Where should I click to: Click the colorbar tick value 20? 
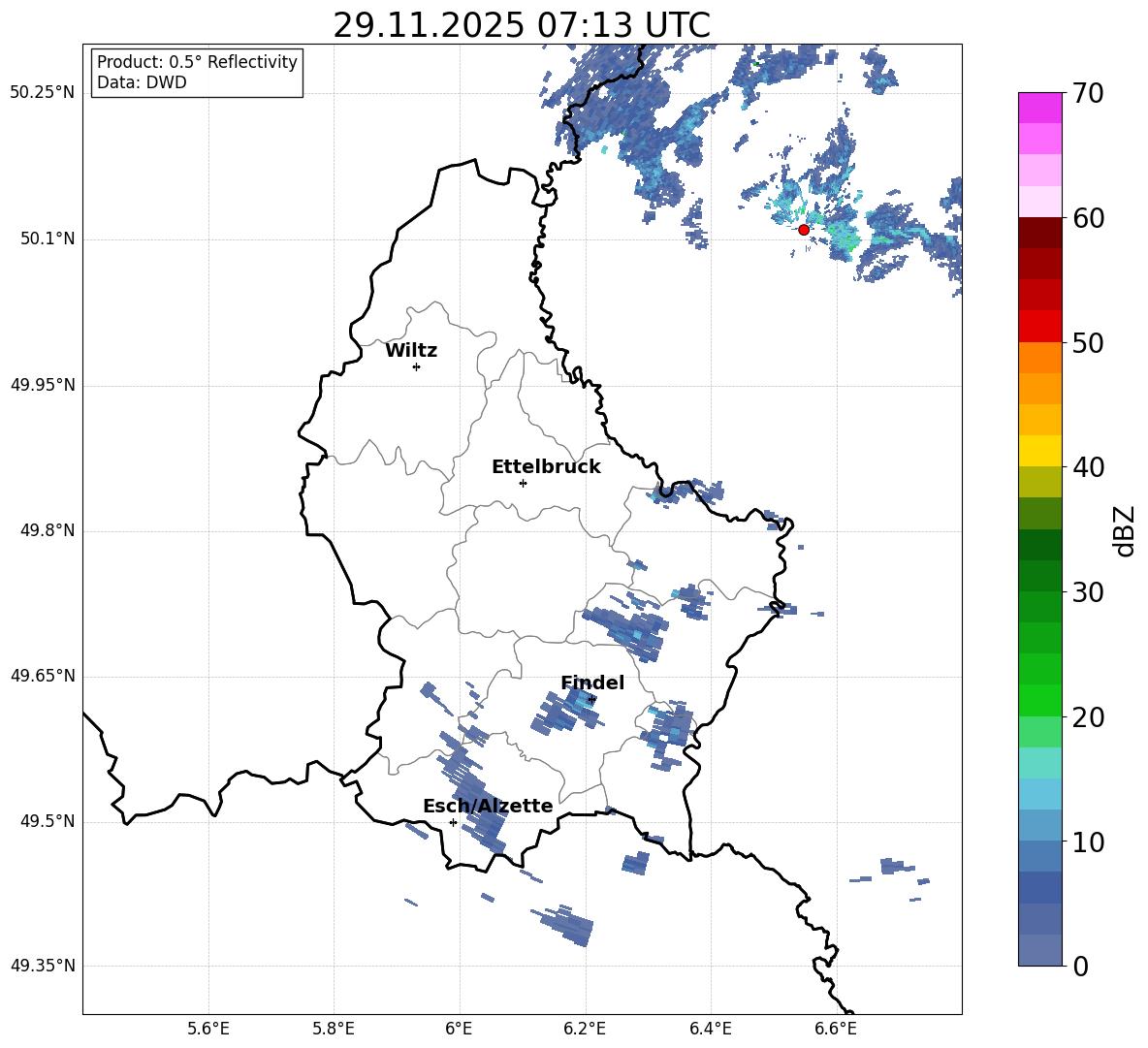pyautogui.click(x=1088, y=717)
